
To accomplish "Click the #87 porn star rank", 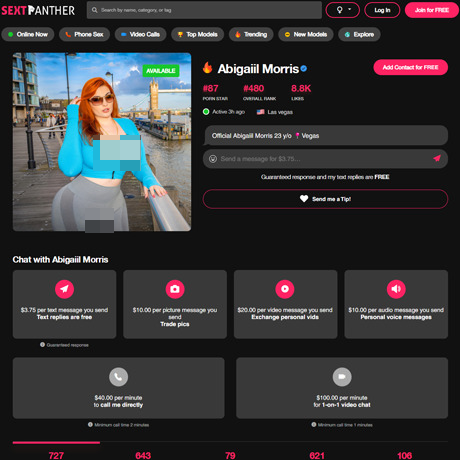I will (x=211, y=88).
